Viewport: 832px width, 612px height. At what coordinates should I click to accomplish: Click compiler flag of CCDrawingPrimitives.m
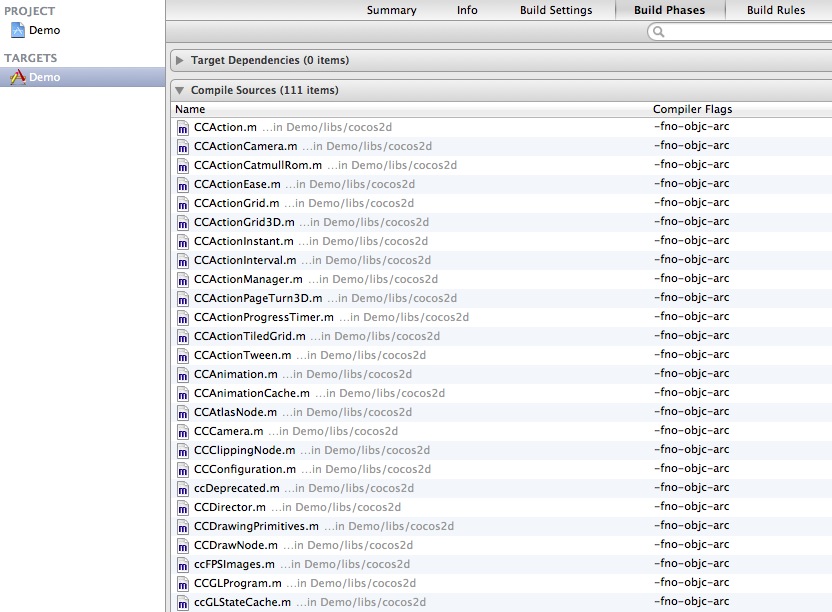[691, 525]
